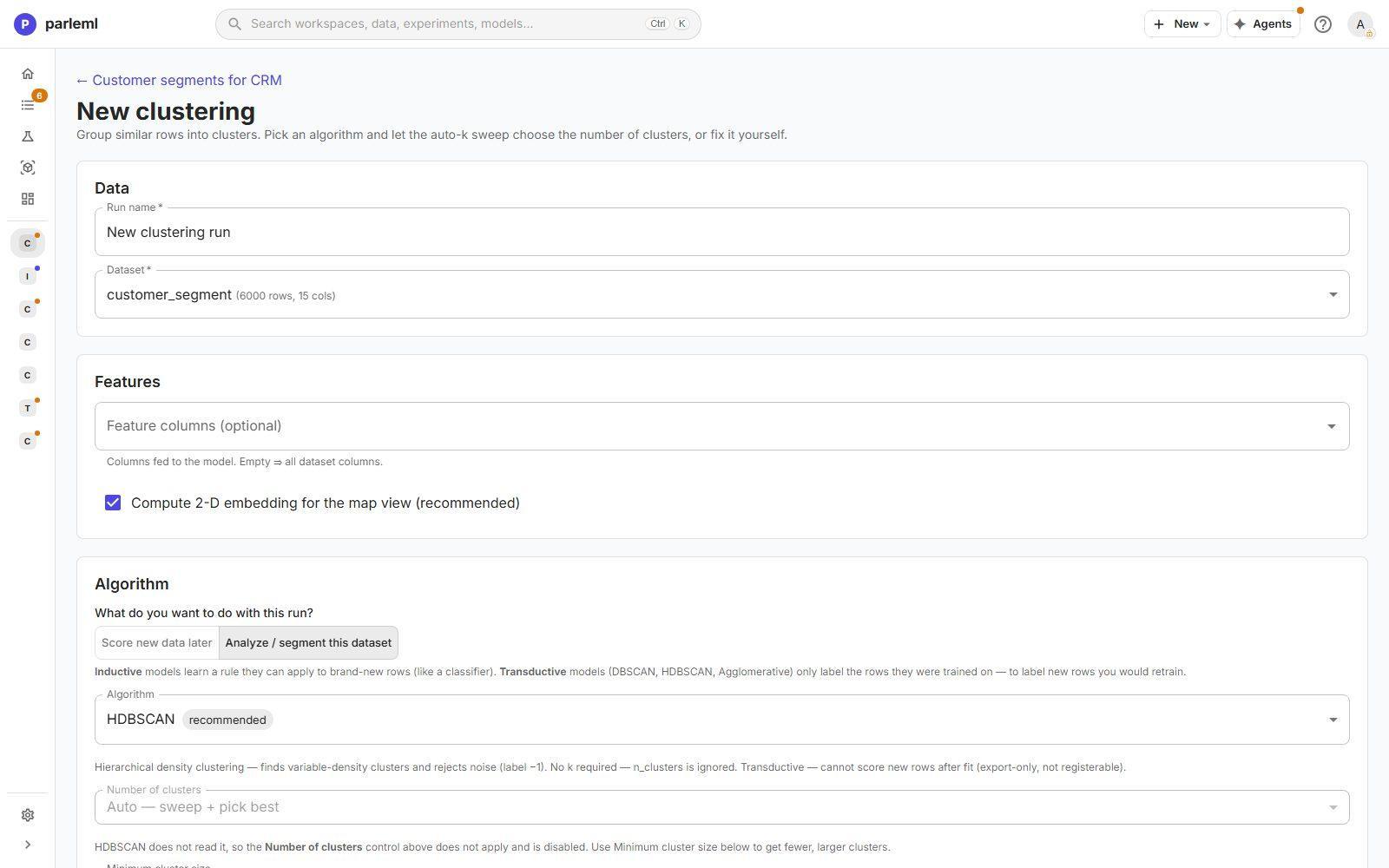Click the Algorithm section heading
The height and width of the screenshot is (868, 1389).
point(131,584)
